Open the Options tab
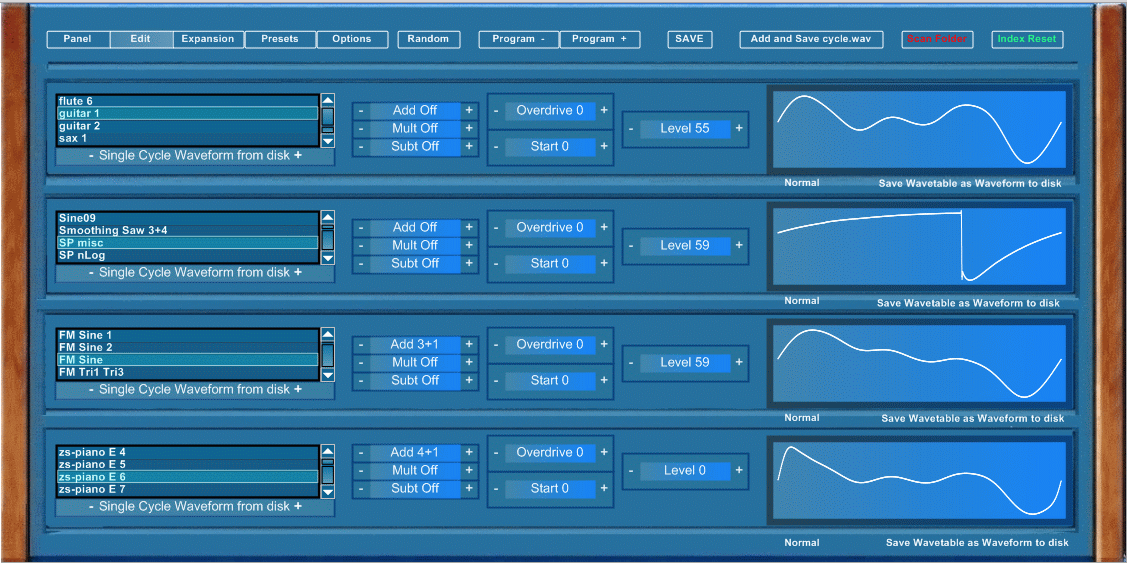The width and height of the screenshot is (1127, 563). click(351, 40)
